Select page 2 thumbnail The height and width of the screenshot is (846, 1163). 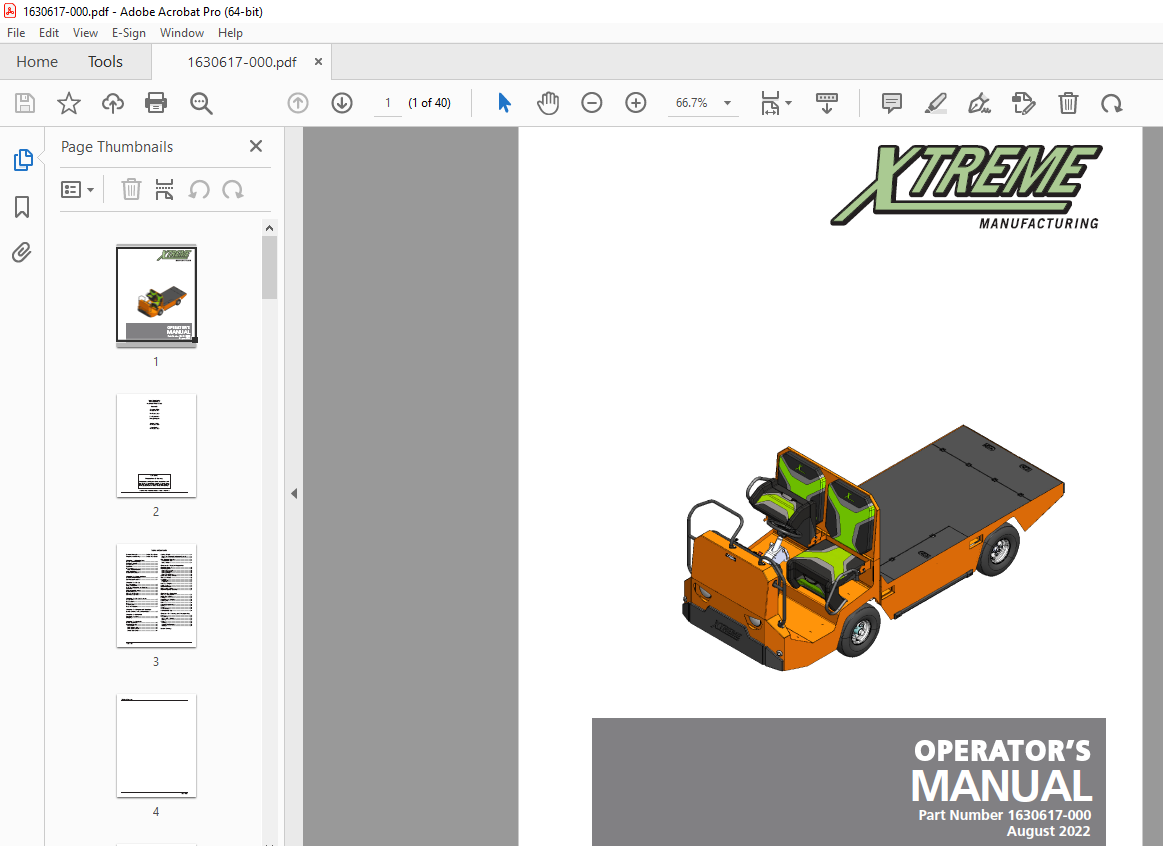[x=157, y=446]
